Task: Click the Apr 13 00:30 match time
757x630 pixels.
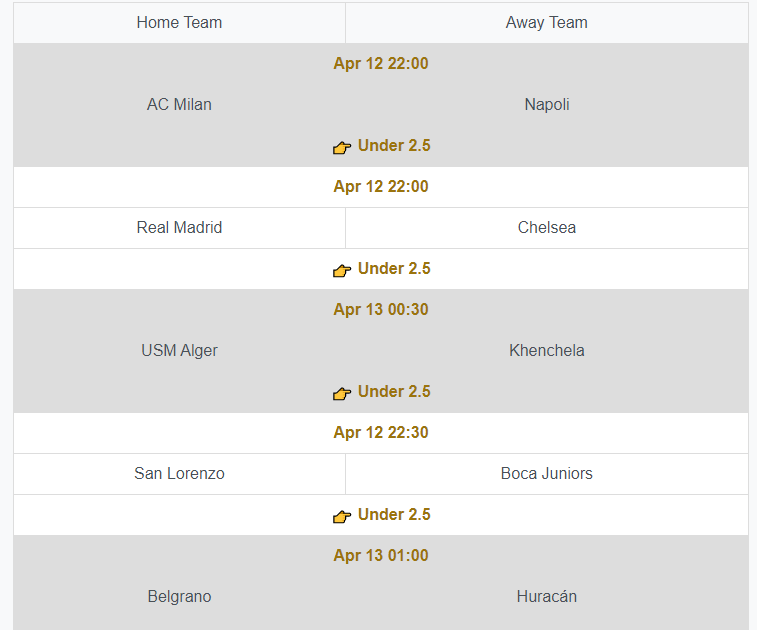Action: tap(381, 309)
